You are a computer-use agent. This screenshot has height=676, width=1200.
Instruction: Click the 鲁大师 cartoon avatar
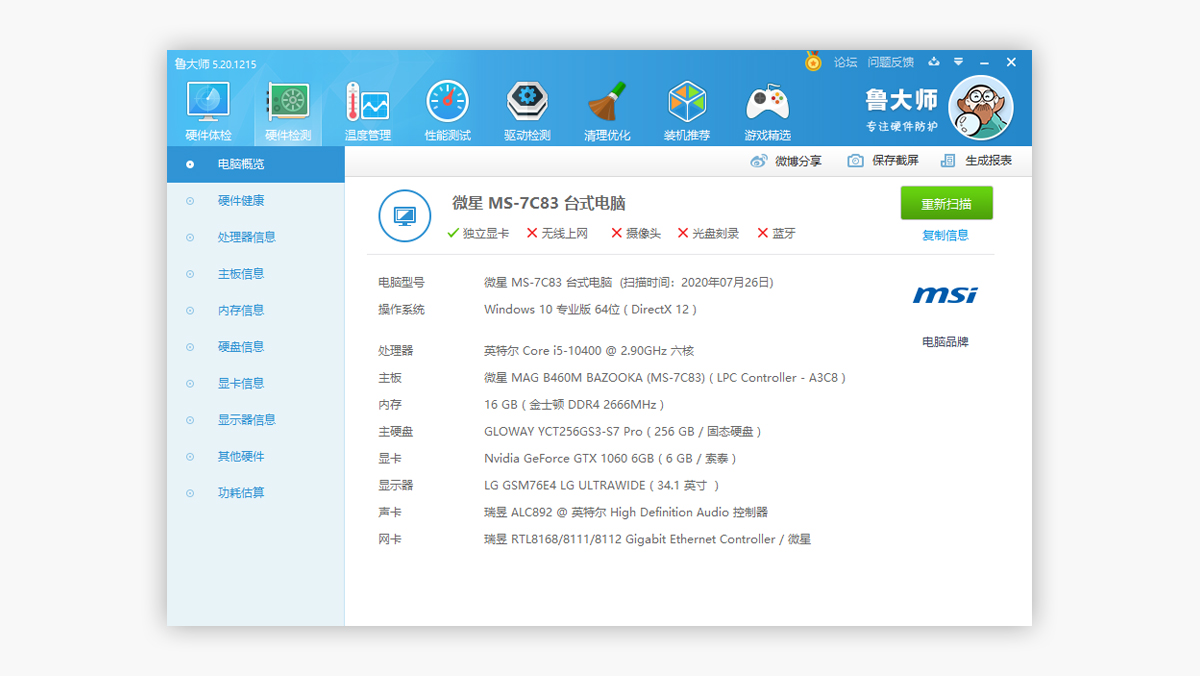(x=980, y=108)
